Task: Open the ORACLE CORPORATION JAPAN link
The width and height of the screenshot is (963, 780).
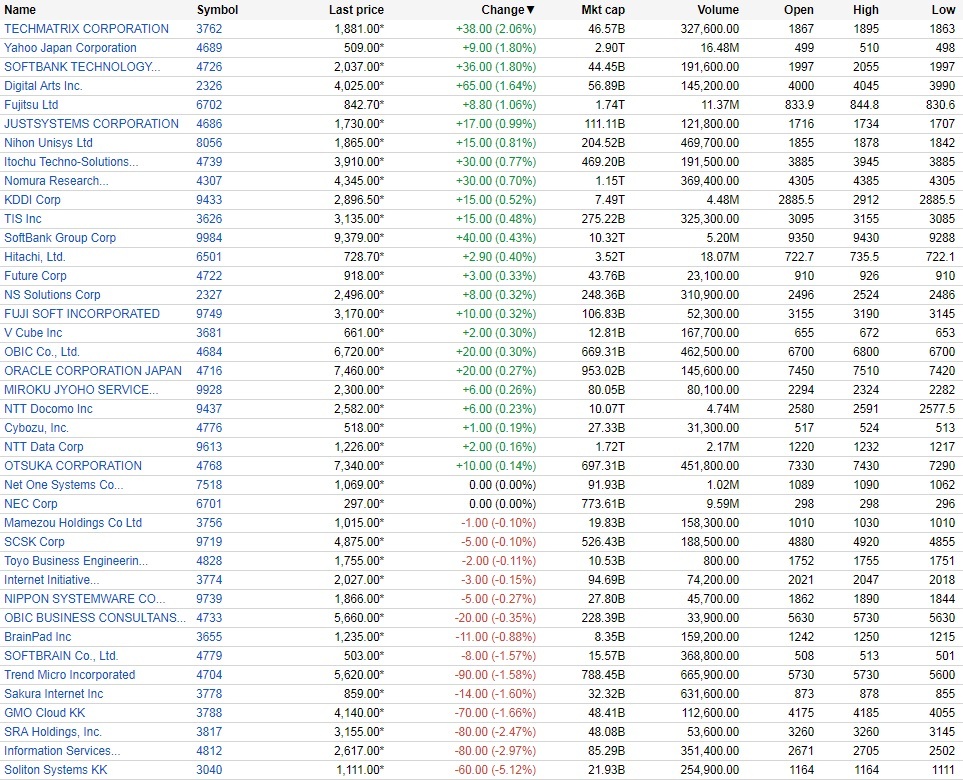Action: 93,372
